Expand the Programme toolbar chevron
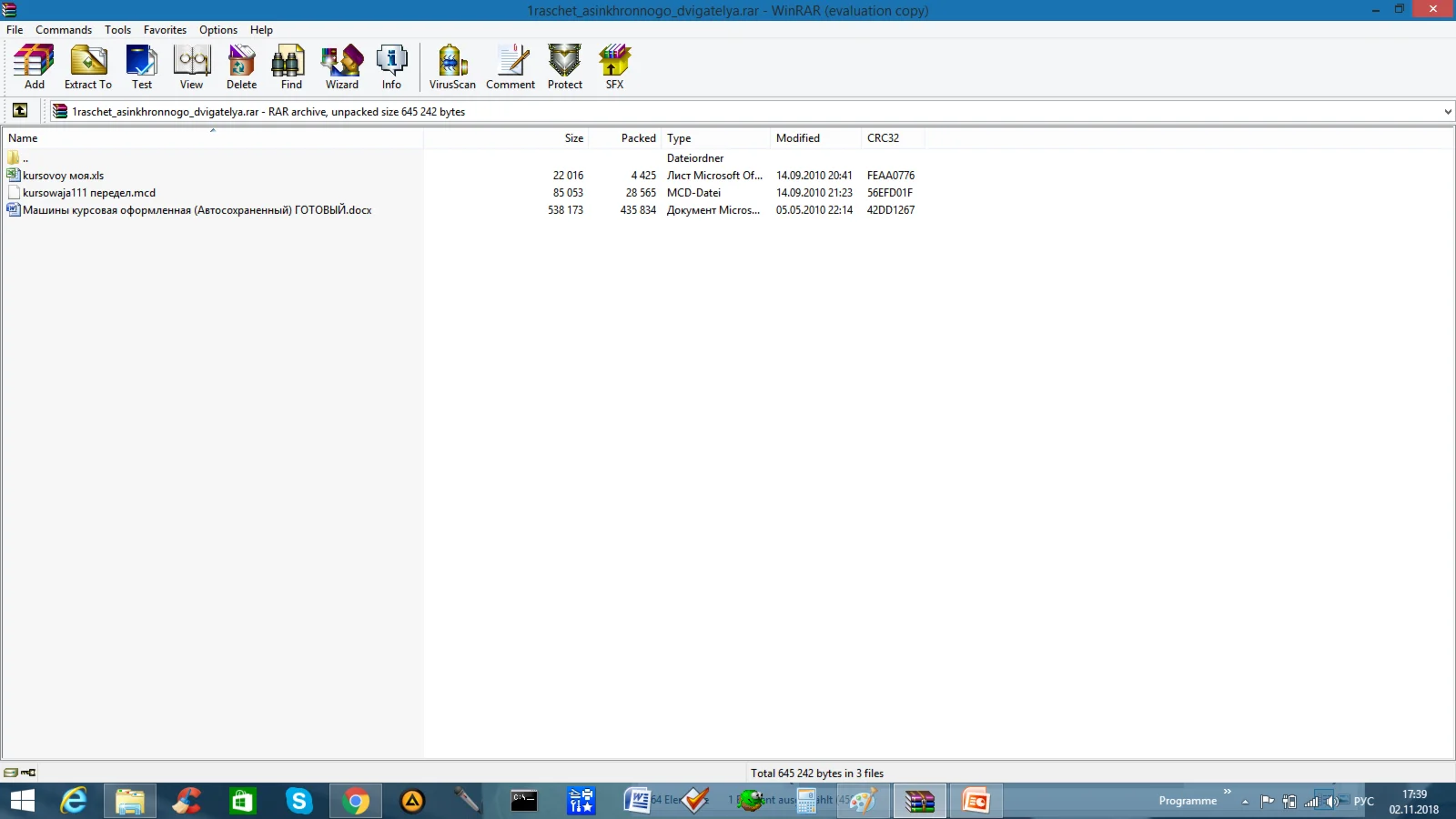Image resolution: width=1456 pixels, height=819 pixels. coord(1227,792)
